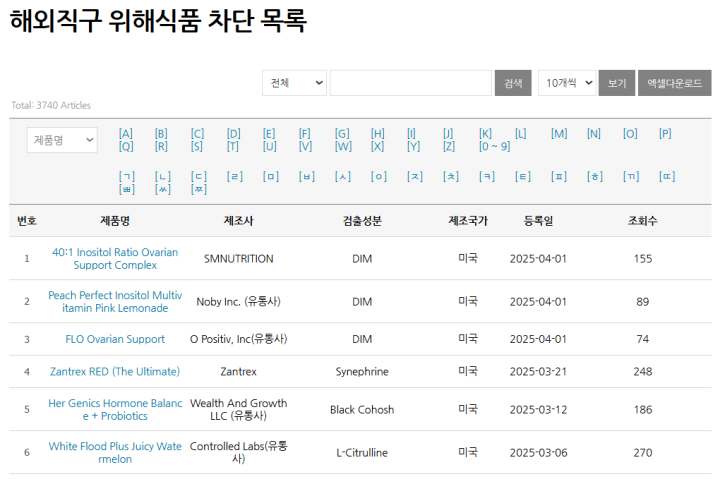Screen dimensions: 720x484
Task: Filter by letter [H]
Action: [x=378, y=134]
